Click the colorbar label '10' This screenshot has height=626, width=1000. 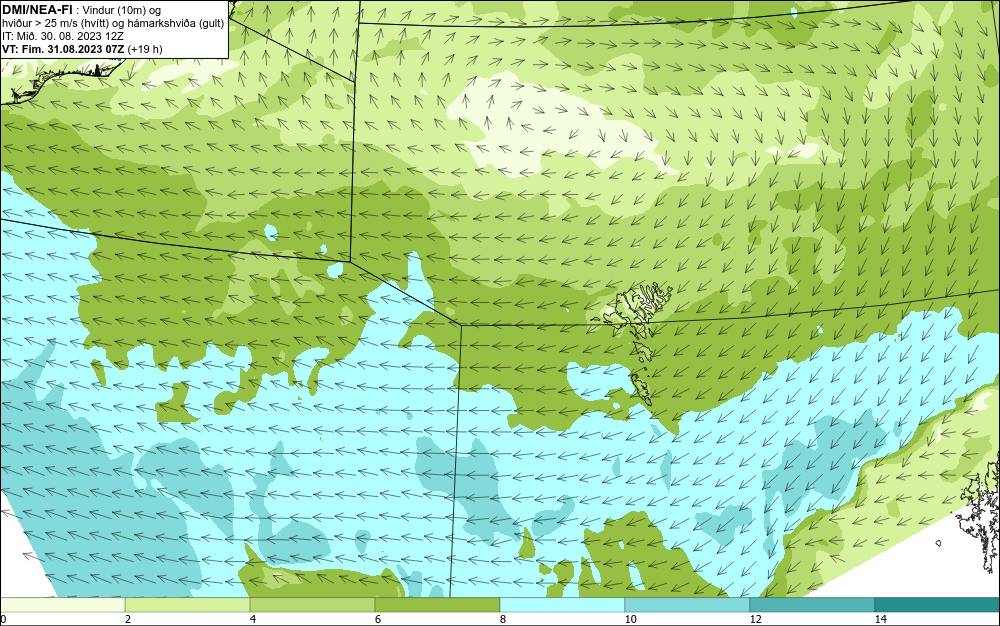point(631,620)
